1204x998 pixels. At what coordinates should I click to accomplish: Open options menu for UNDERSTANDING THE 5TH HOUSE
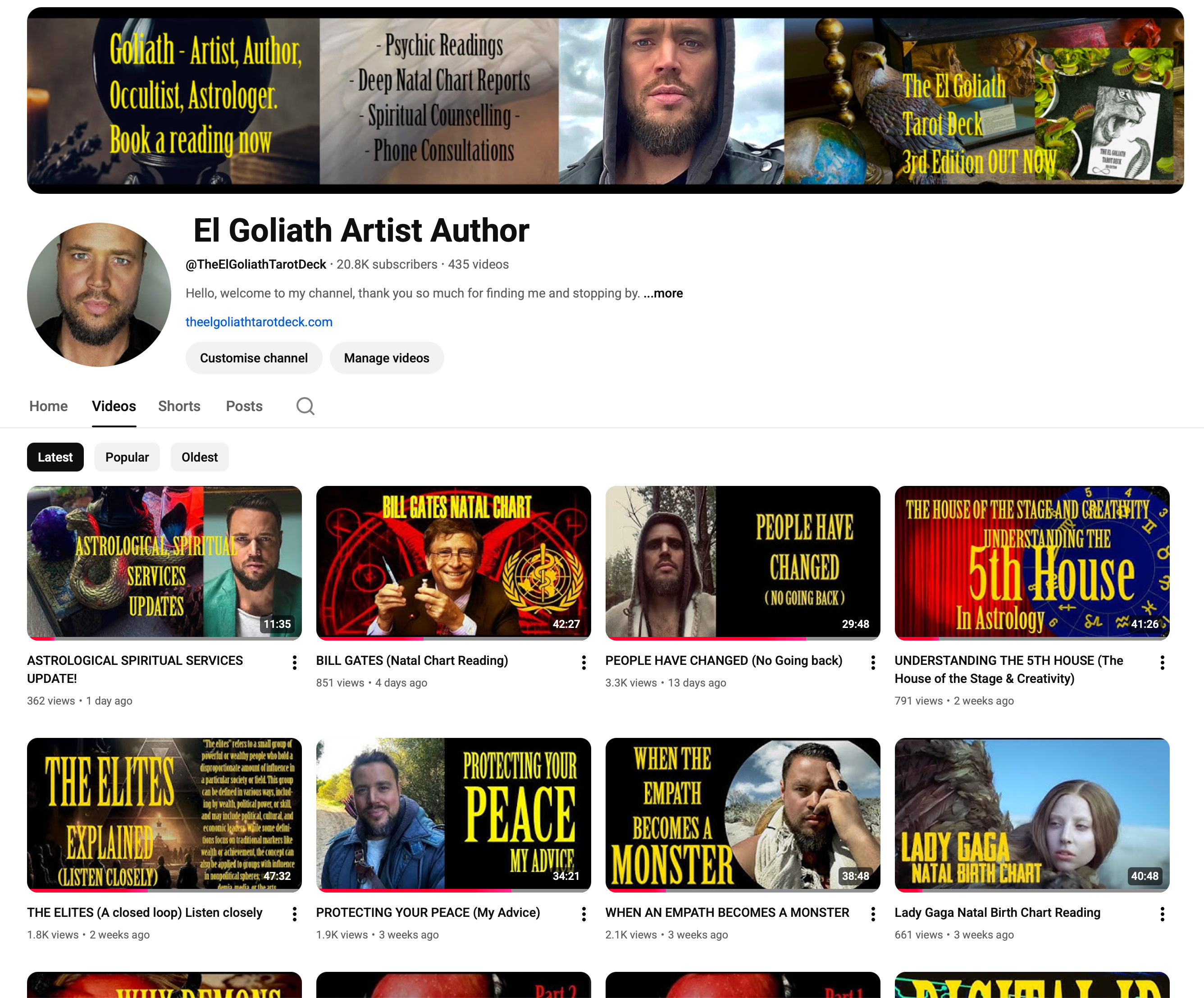coord(1163,663)
